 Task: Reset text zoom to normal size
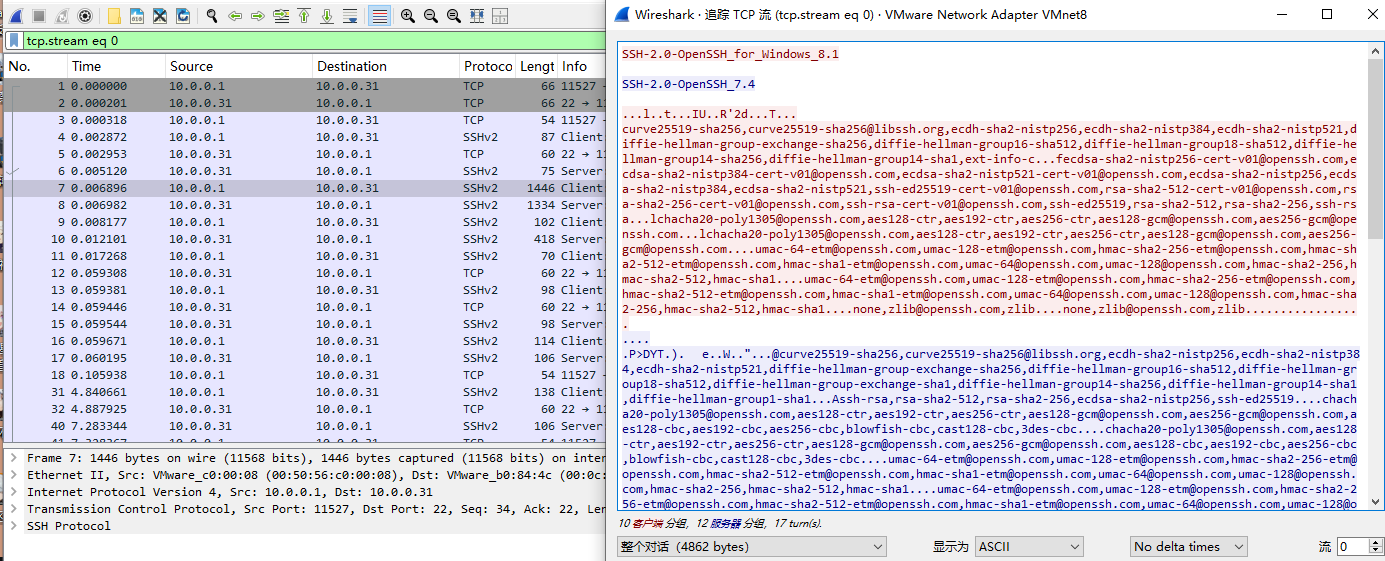(454, 16)
